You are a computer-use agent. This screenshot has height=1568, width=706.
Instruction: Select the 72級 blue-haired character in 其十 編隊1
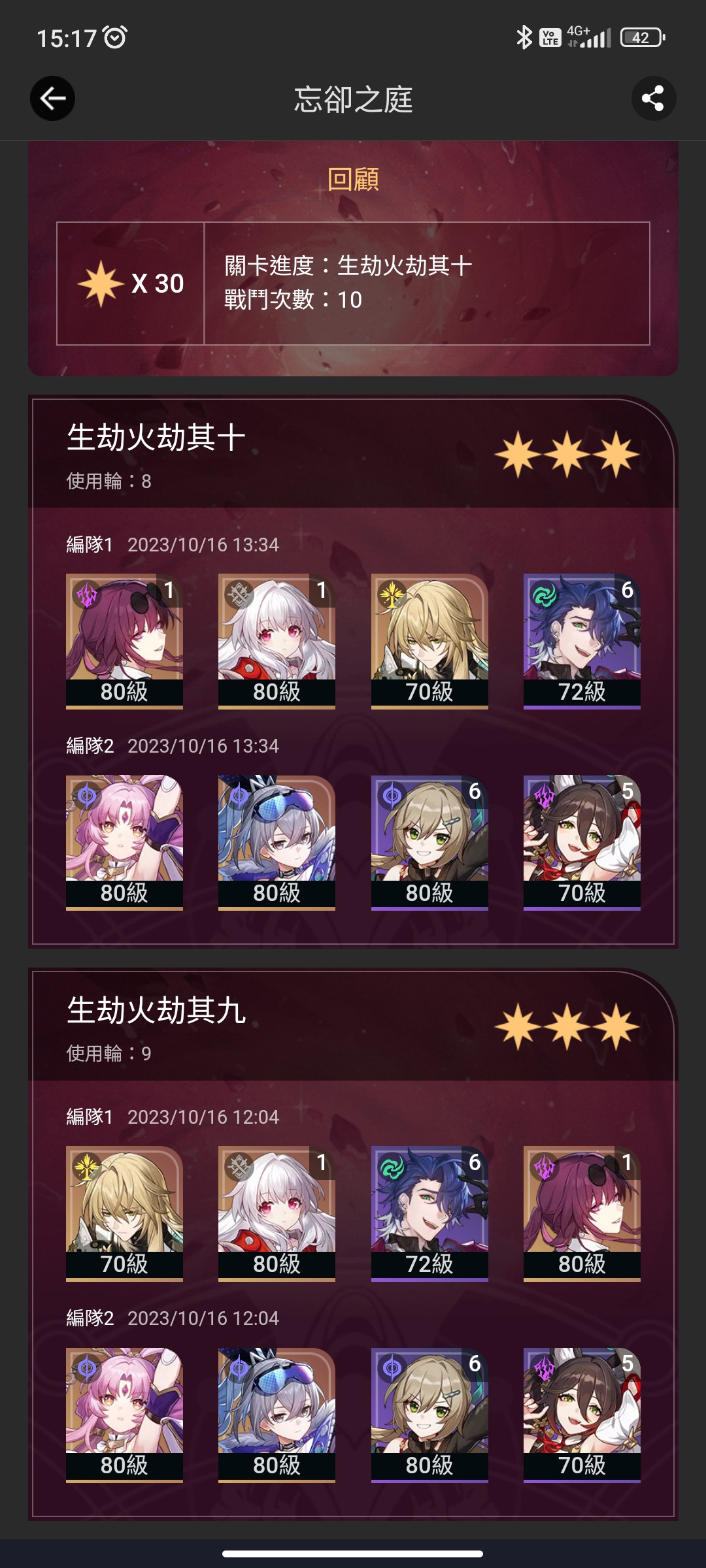pyautogui.click(x=582, y=641)
